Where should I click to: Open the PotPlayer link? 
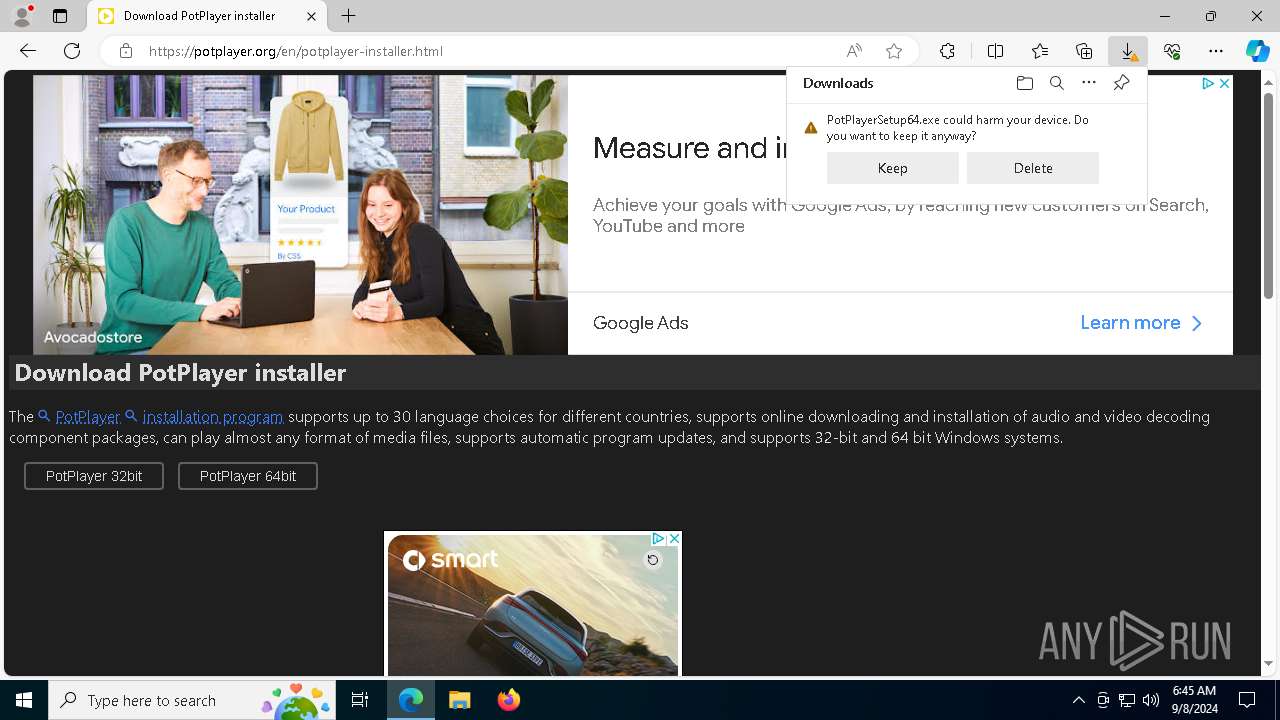tap(87, 416)
